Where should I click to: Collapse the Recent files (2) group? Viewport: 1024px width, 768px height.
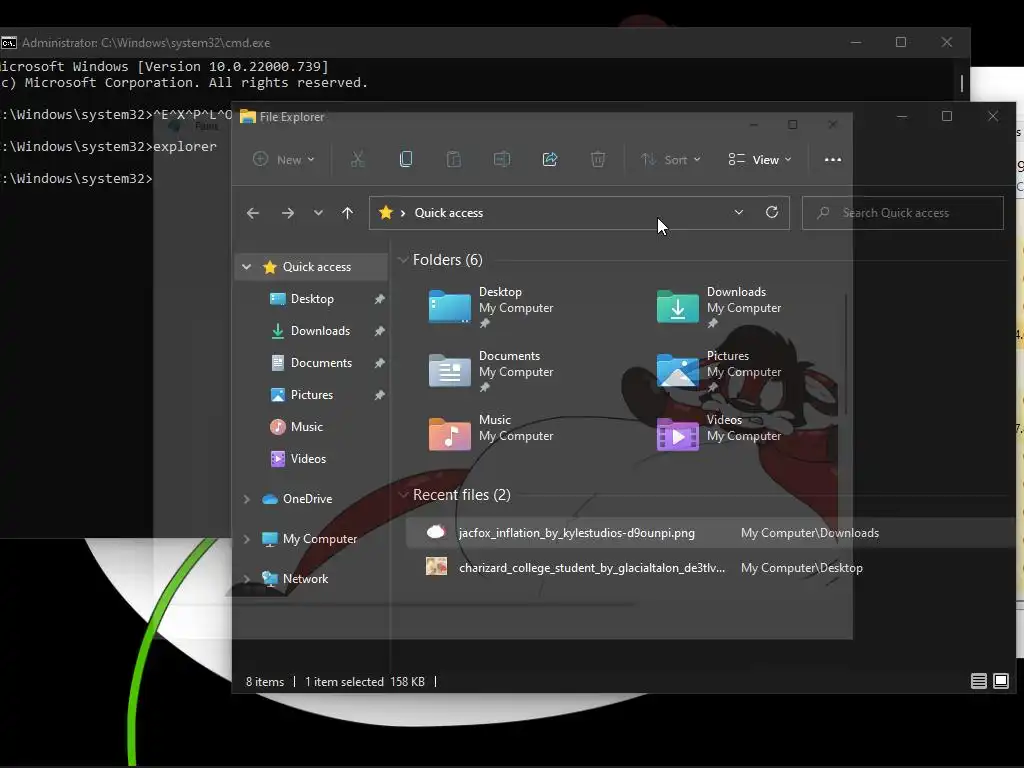point(403,495)
